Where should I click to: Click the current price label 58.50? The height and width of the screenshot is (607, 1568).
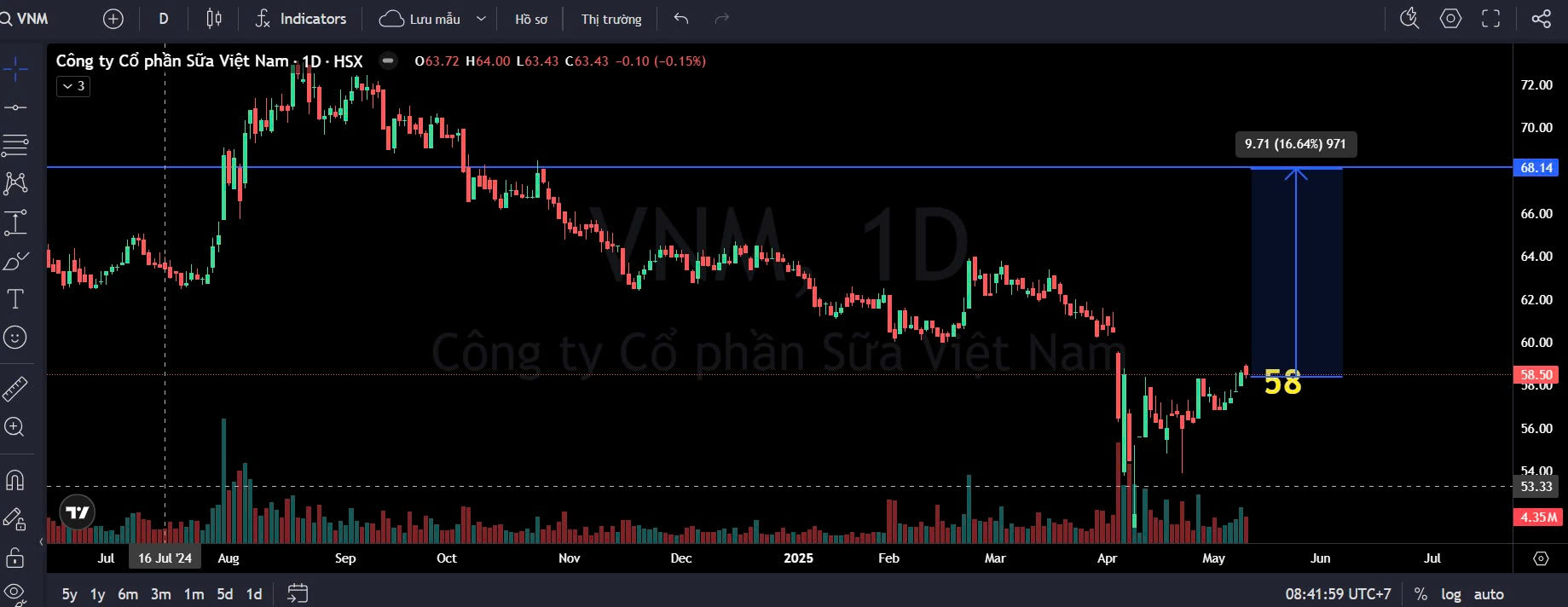1536,374
